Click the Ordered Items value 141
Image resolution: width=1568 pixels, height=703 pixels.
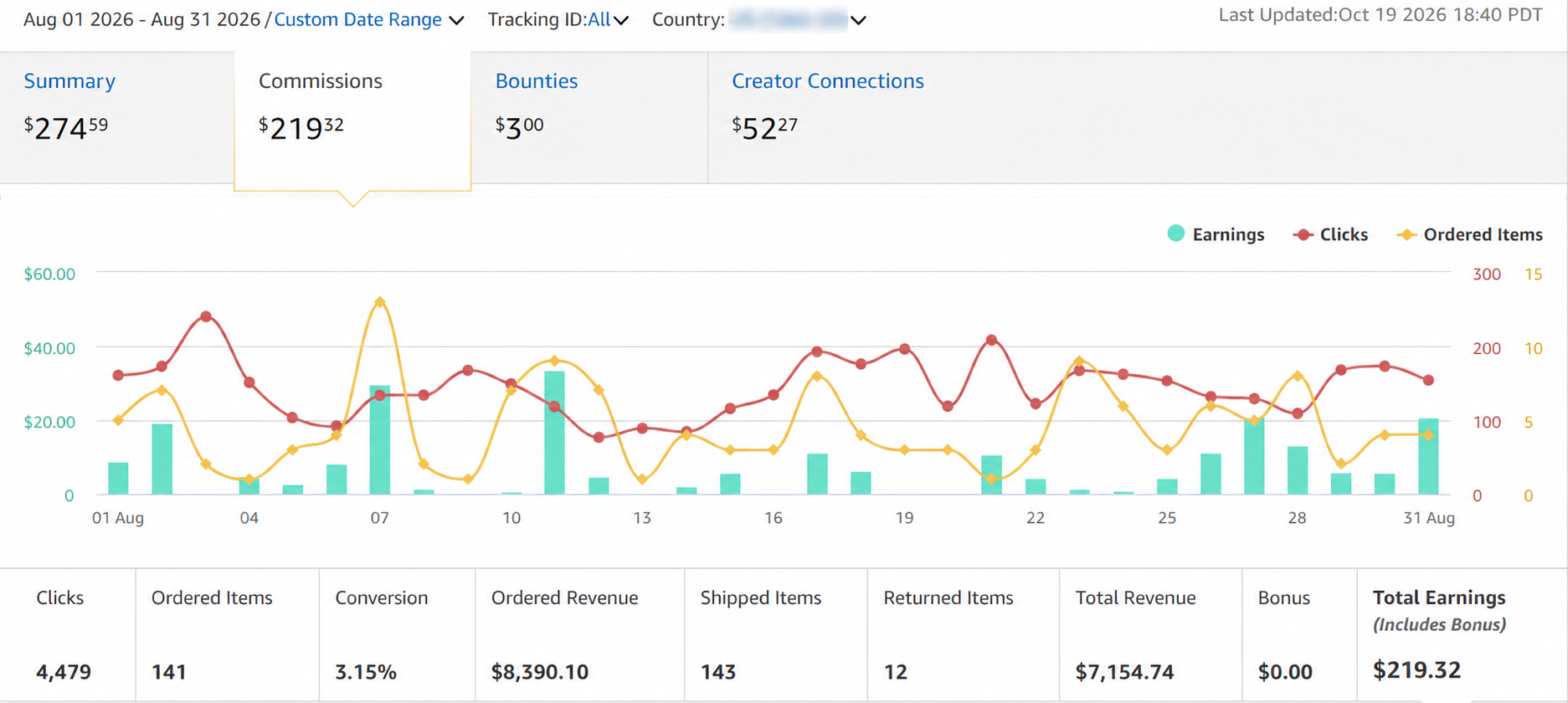169,672
